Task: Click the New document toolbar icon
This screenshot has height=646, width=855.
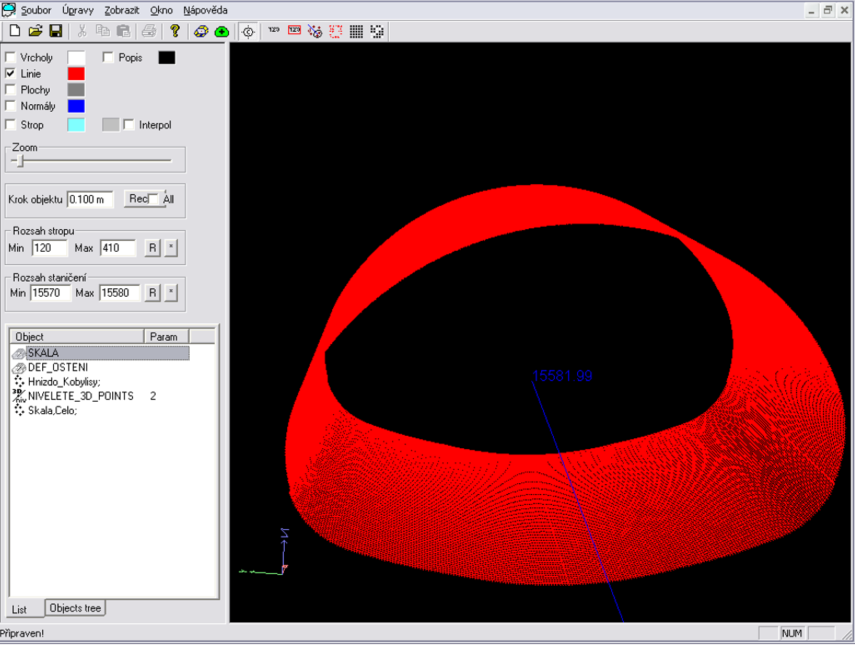Action: (x=14, y=31)
